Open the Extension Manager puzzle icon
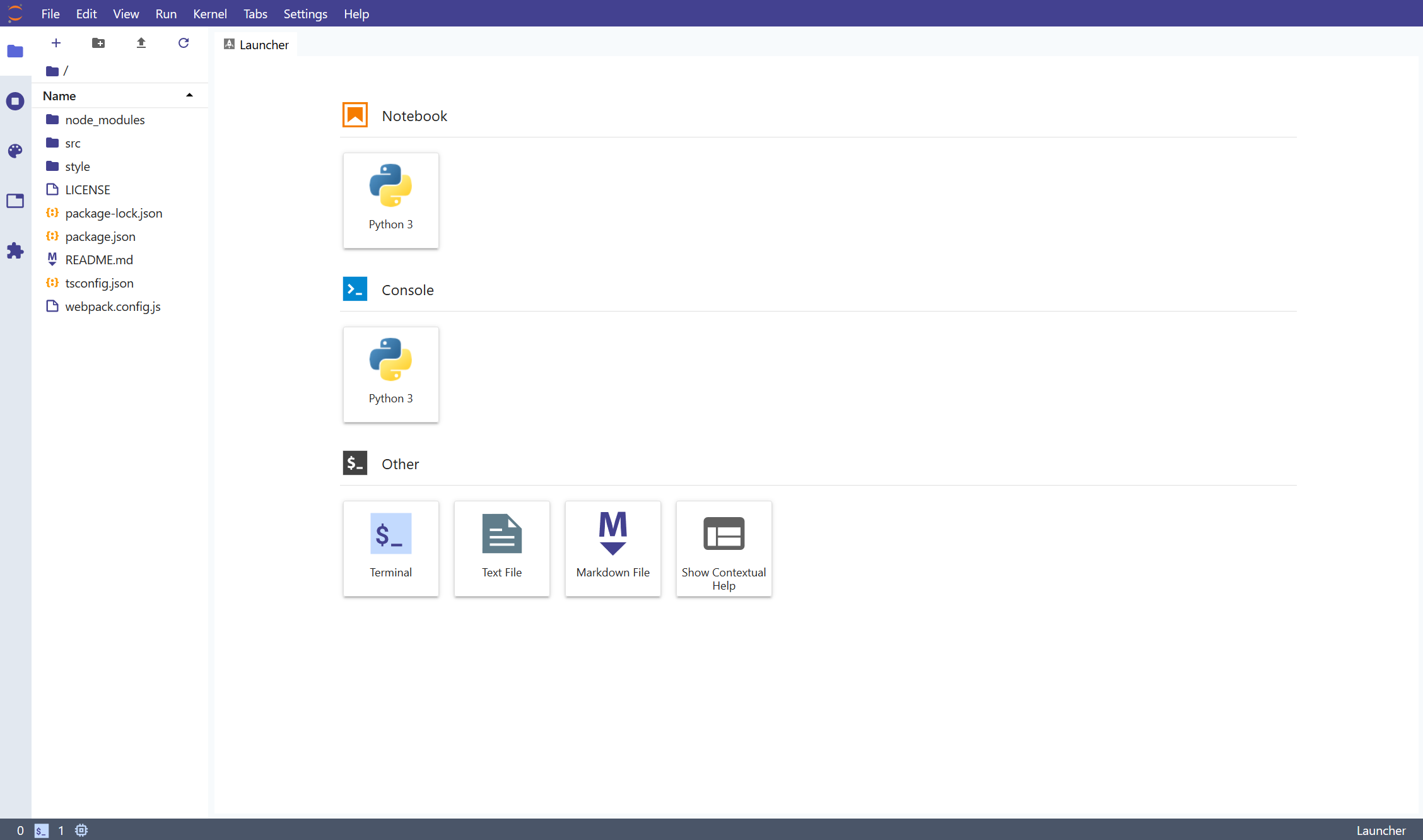Screen dimensions: 1423x840 pos(15,251)
